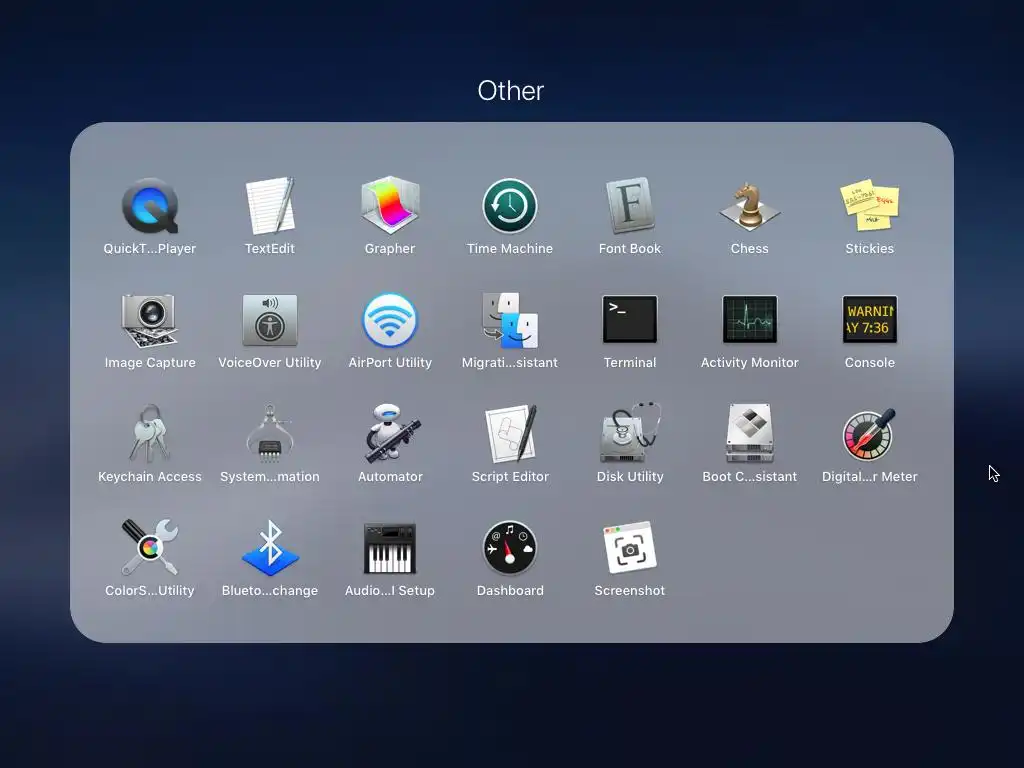Open the Stickies app icon
The width and height of the screenshot is (1024, 768).
pyautogui.click(x=869, y=206)
